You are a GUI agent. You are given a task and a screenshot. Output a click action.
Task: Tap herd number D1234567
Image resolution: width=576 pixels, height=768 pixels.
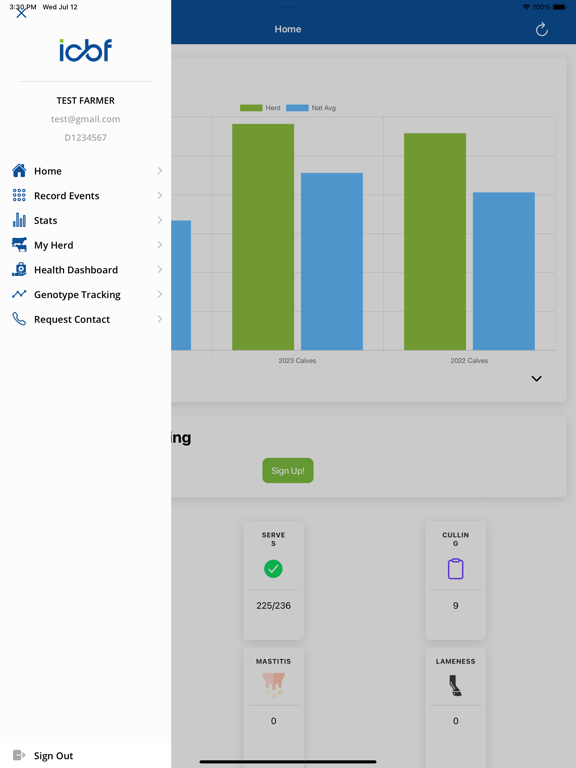[x=86, y=138]
